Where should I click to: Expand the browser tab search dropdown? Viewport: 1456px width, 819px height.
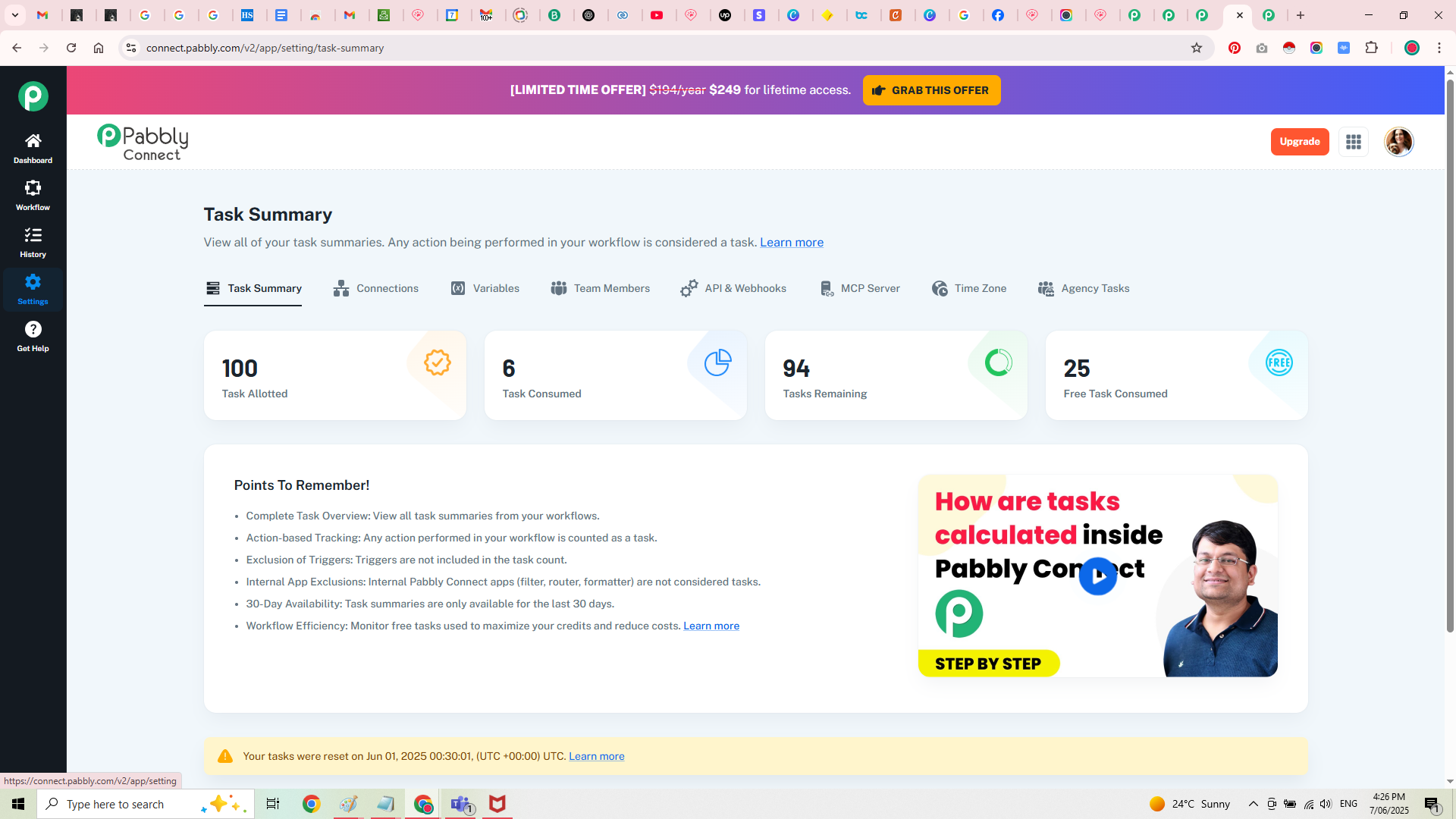pyautogui.click(x=15, y=15)
